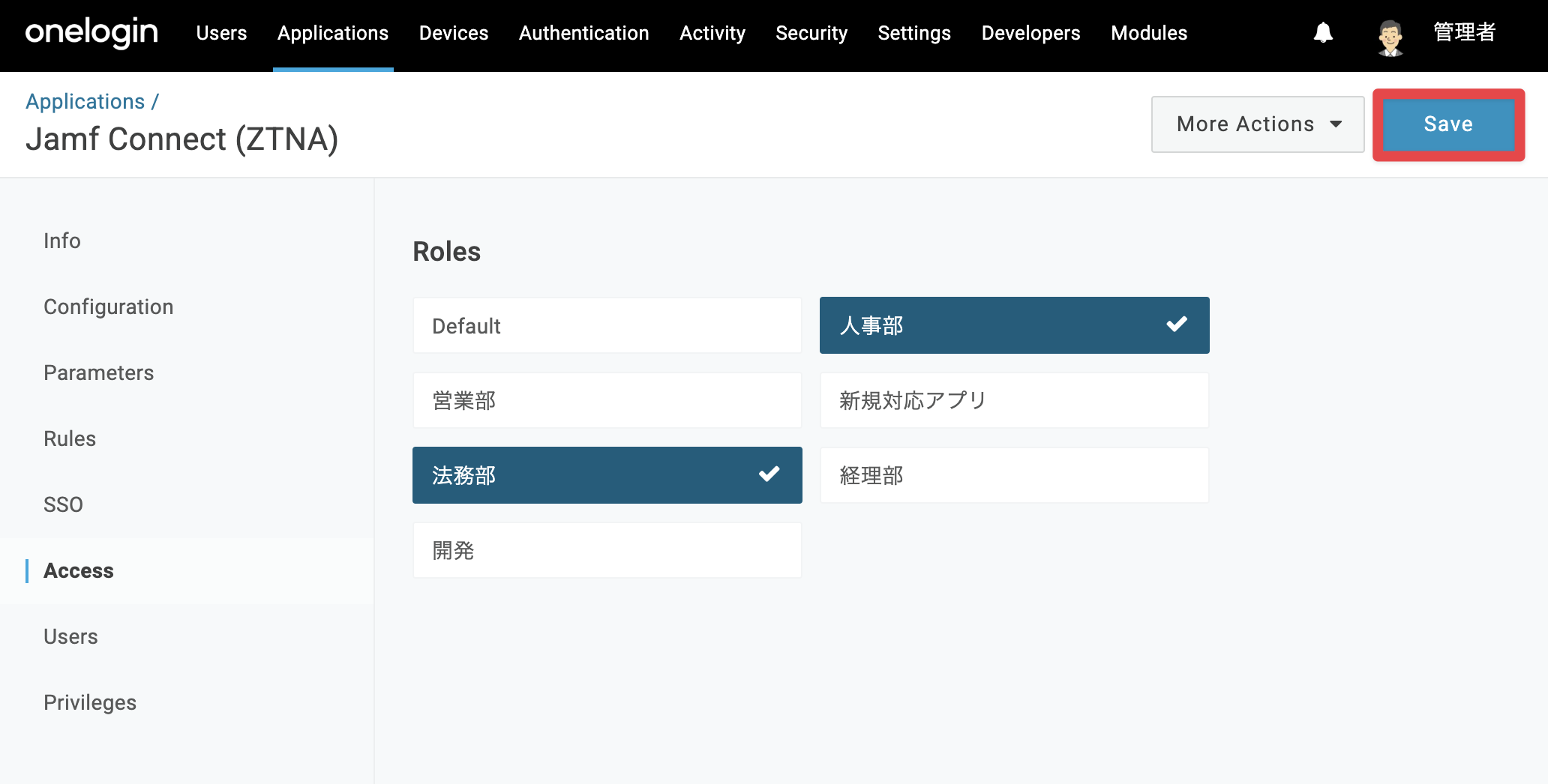1548x784 pixels.
Task: Open the Applications menu
Action: tap(333, 33)
